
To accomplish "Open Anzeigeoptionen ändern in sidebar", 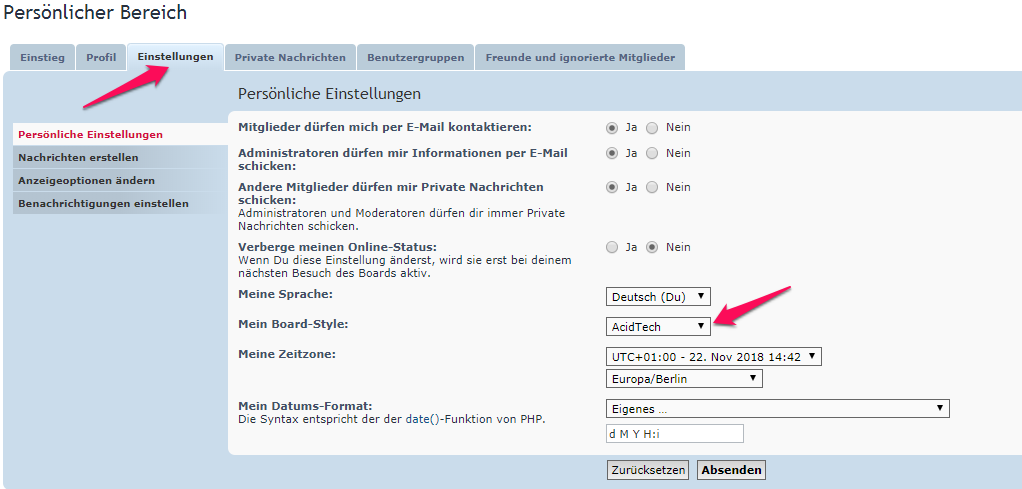I will tap(86, 181).
